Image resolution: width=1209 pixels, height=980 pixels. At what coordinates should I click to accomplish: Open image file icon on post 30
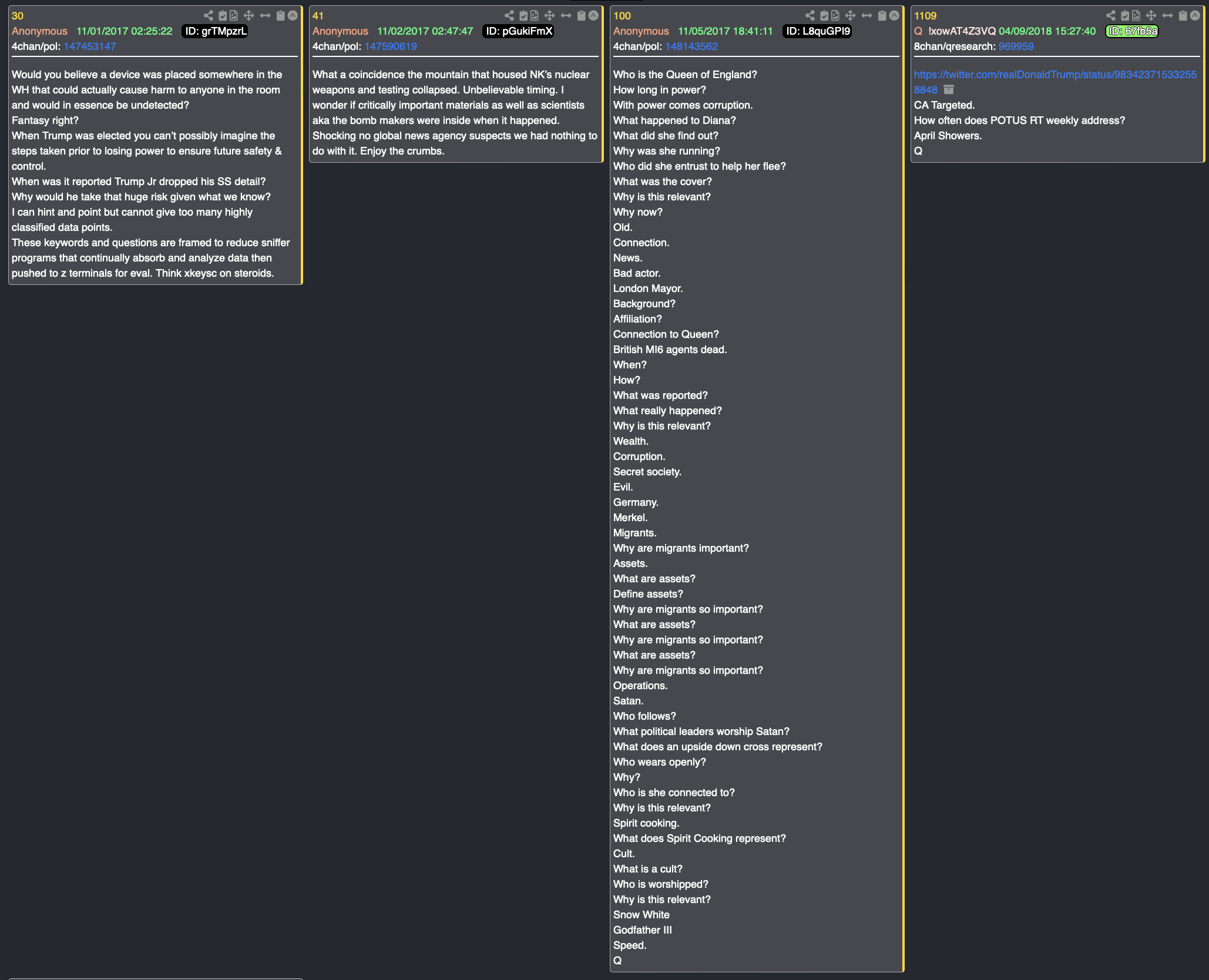coord(234,16)
